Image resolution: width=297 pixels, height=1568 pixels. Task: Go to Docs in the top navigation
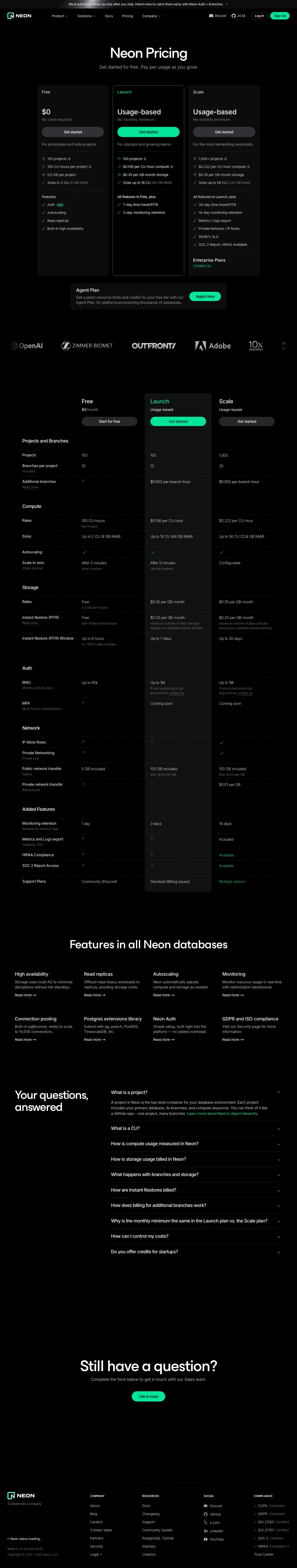[109, 16]
